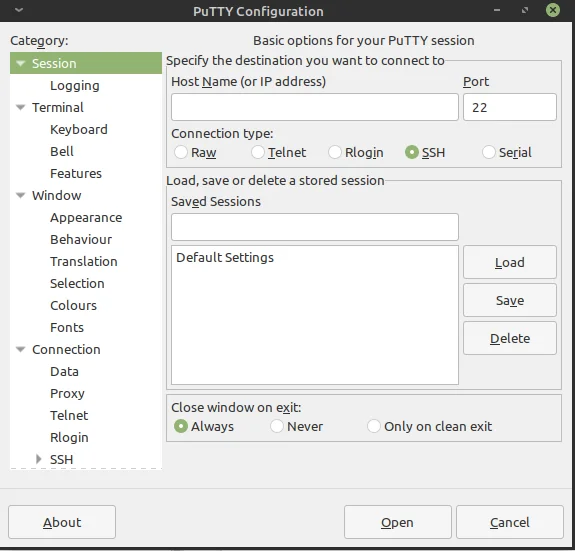Collapse the Window tree category
This screenshot has width=575, height=551.
21,195
